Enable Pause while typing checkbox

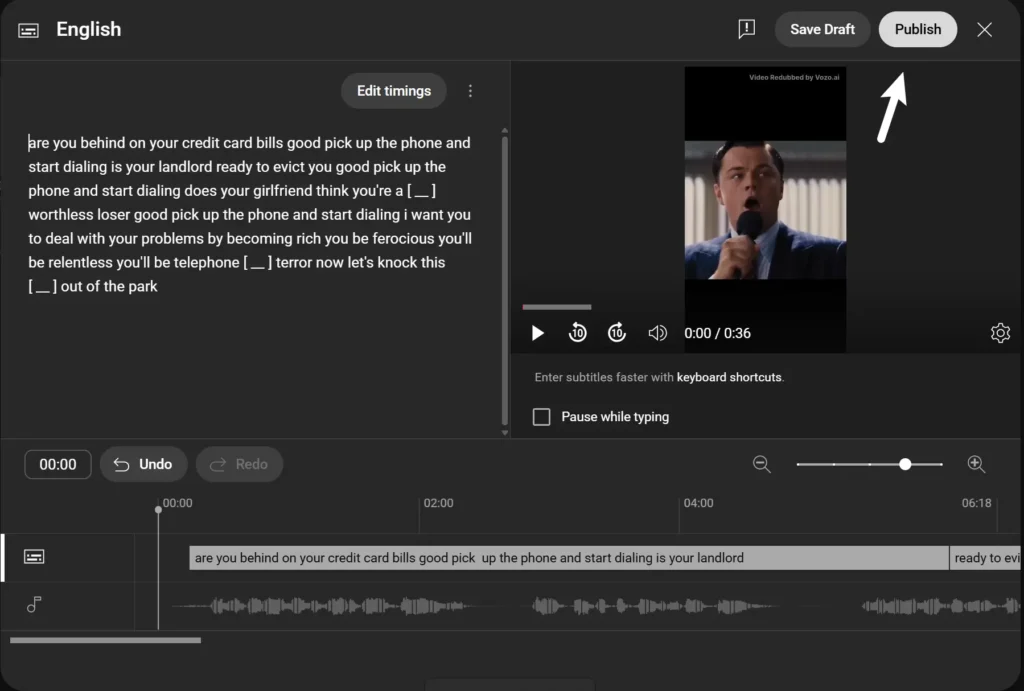tap(541, 417)
